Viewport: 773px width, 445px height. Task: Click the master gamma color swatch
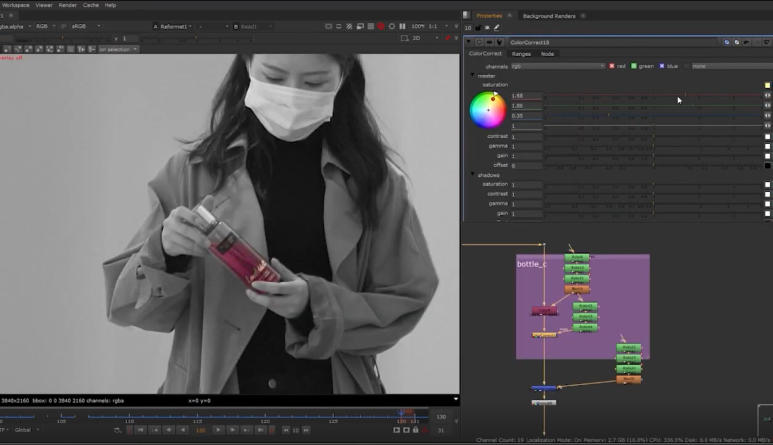[x=767, y=146]
